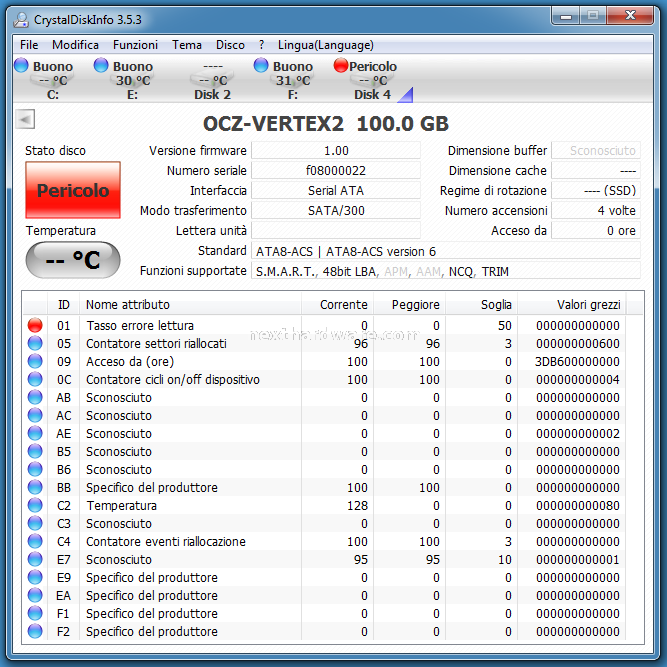Click the Corrente column header

tap(337, 305)
